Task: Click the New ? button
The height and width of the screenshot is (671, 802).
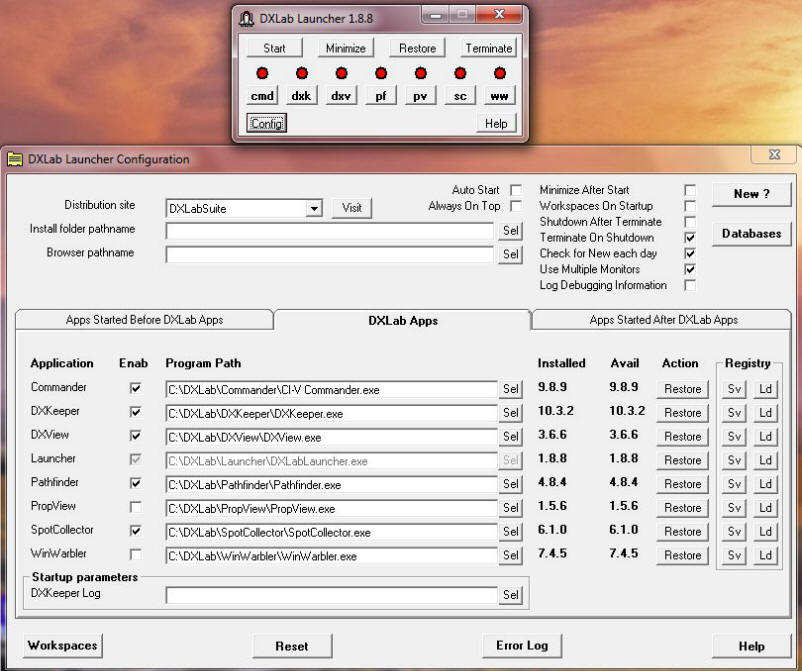Action: [751, 194]
